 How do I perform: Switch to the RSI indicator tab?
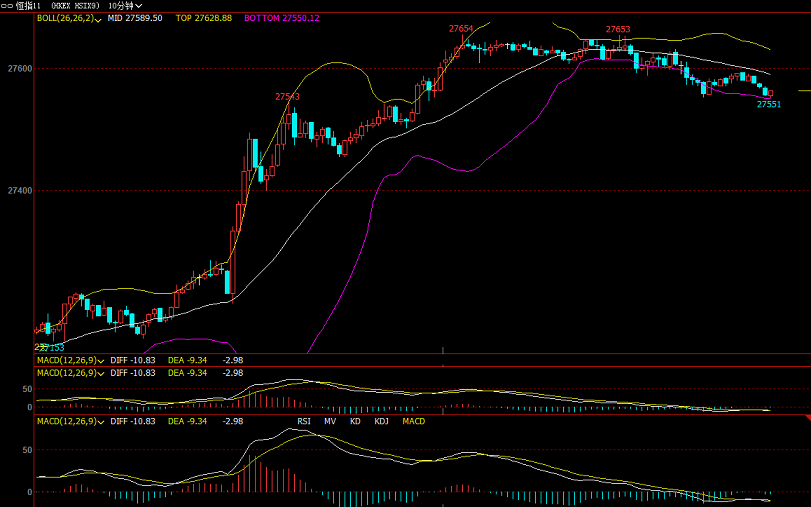pos(304,422)
